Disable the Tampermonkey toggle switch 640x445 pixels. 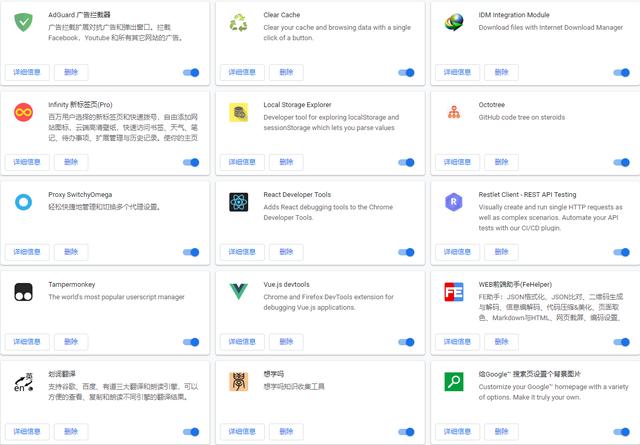191,342
